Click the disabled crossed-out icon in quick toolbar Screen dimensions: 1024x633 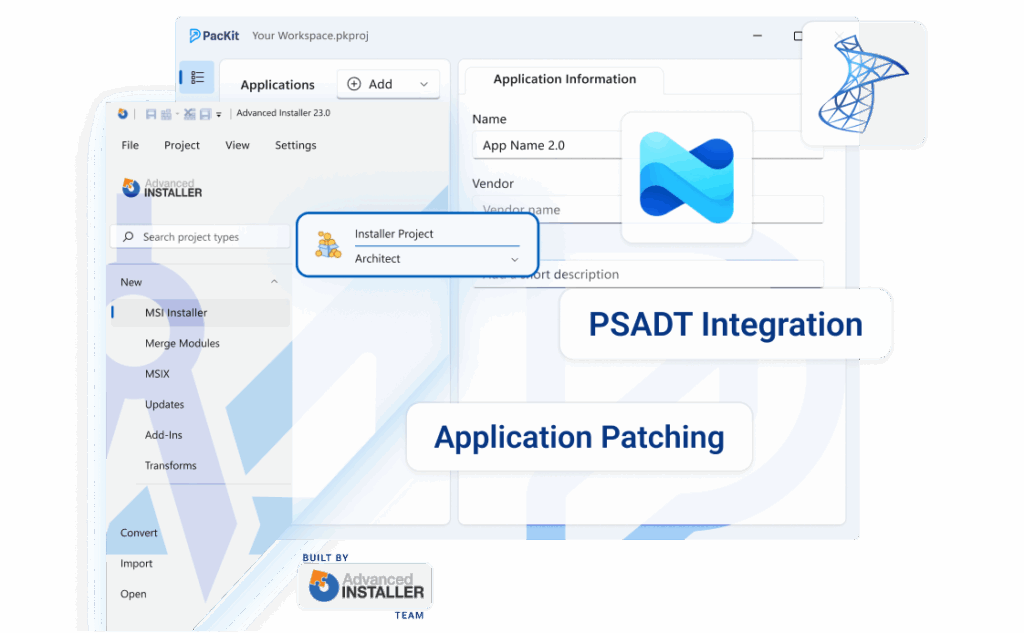coord(189,114)
